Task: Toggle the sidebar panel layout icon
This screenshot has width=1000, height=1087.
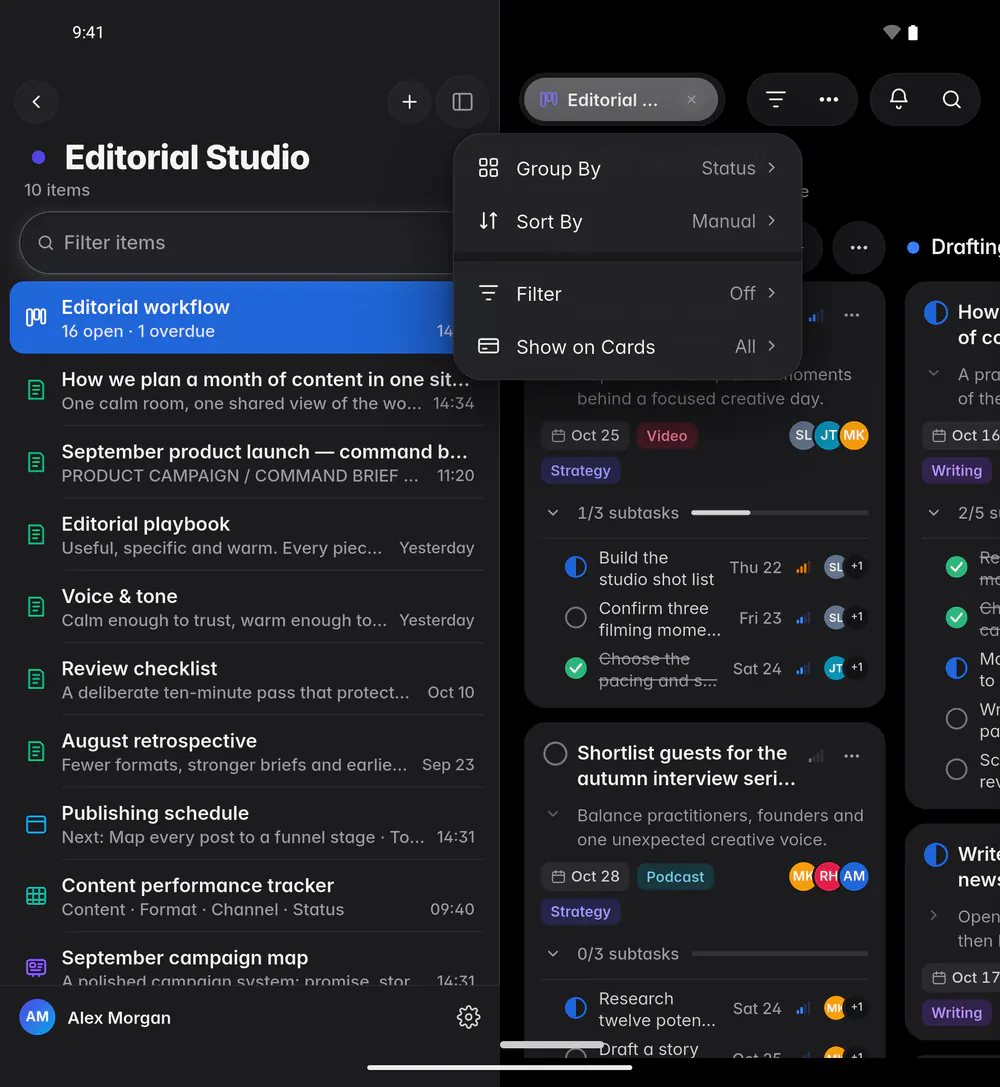Action: point(462,102)
